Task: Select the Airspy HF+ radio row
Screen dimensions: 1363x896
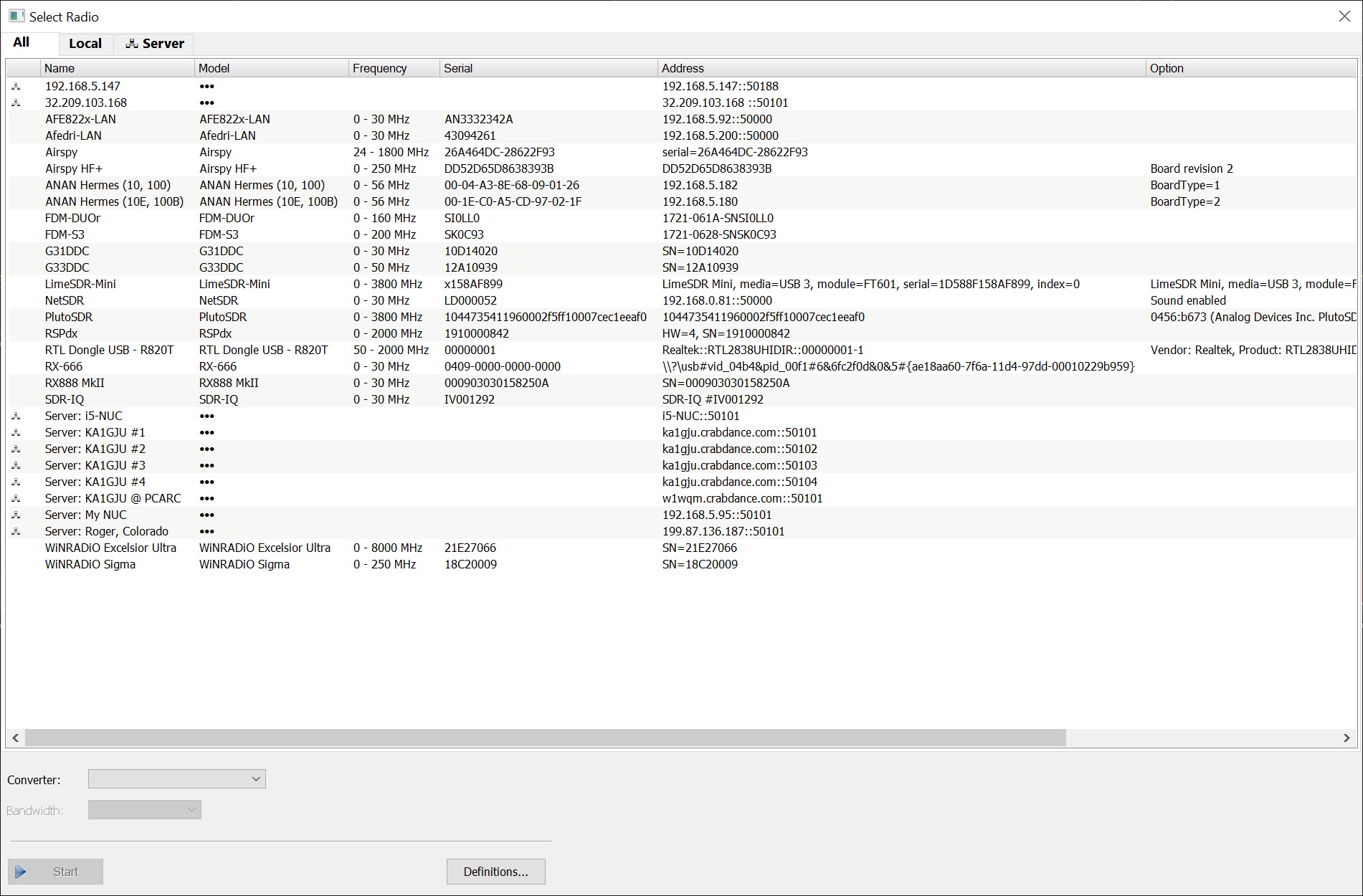Action: (74, 168)
